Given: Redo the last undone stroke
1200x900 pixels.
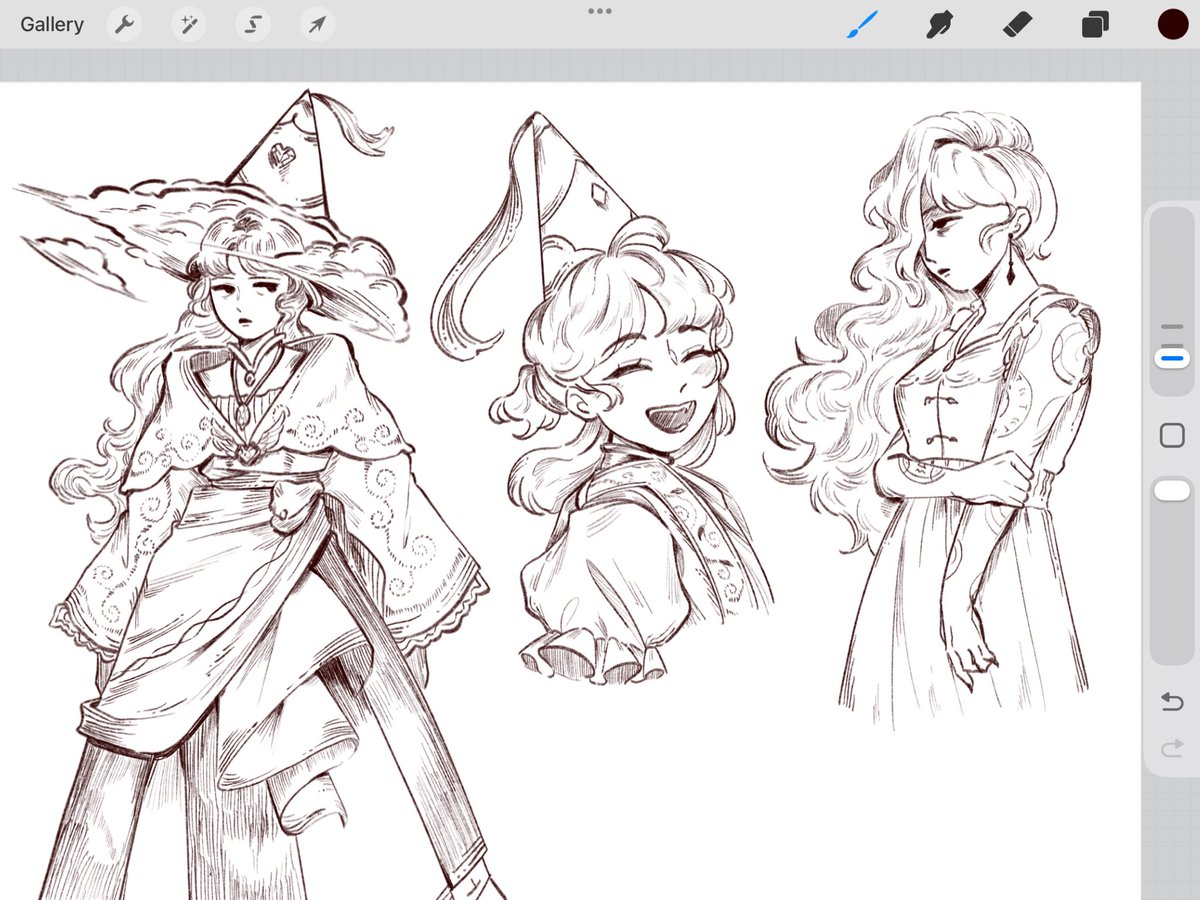Looking at the screenshot, I should pos(1172,748).
